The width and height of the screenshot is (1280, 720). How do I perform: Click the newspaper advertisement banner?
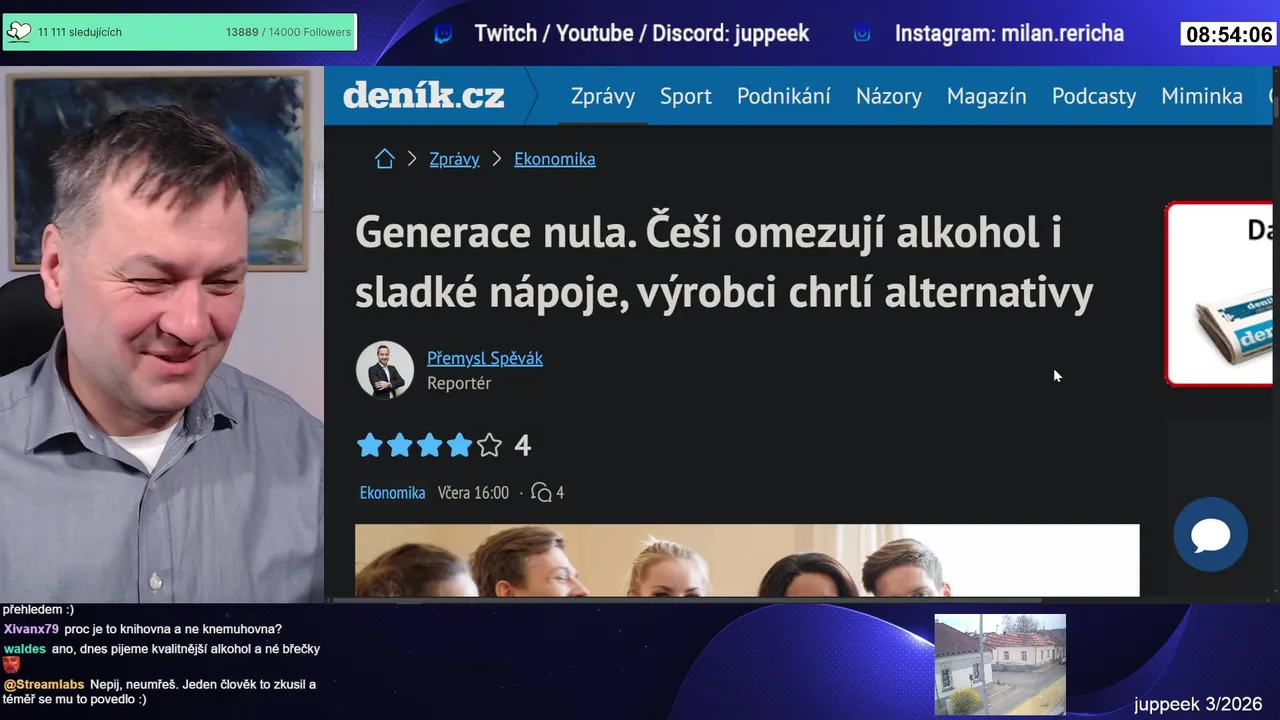coord(1222,294)
